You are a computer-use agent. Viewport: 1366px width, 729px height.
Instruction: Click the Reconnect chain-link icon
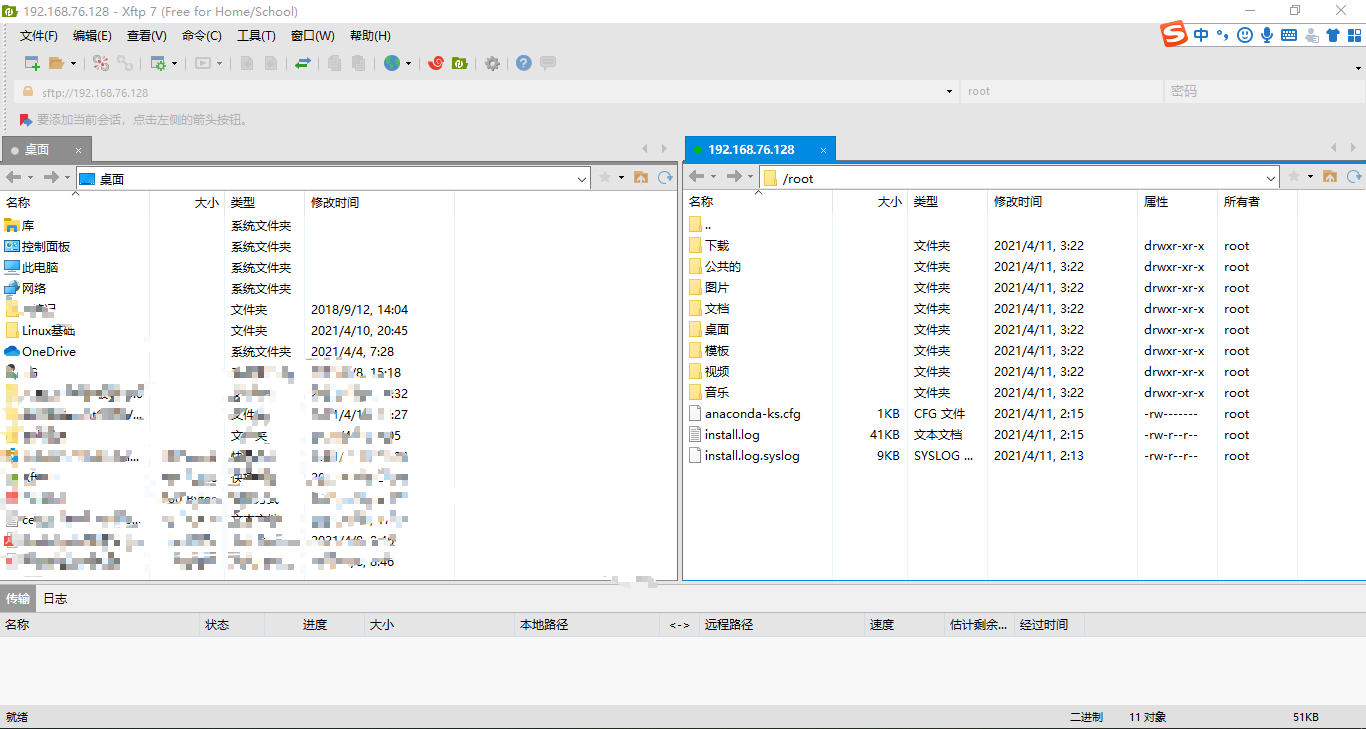pyautogui.click(x=125, y=63)
